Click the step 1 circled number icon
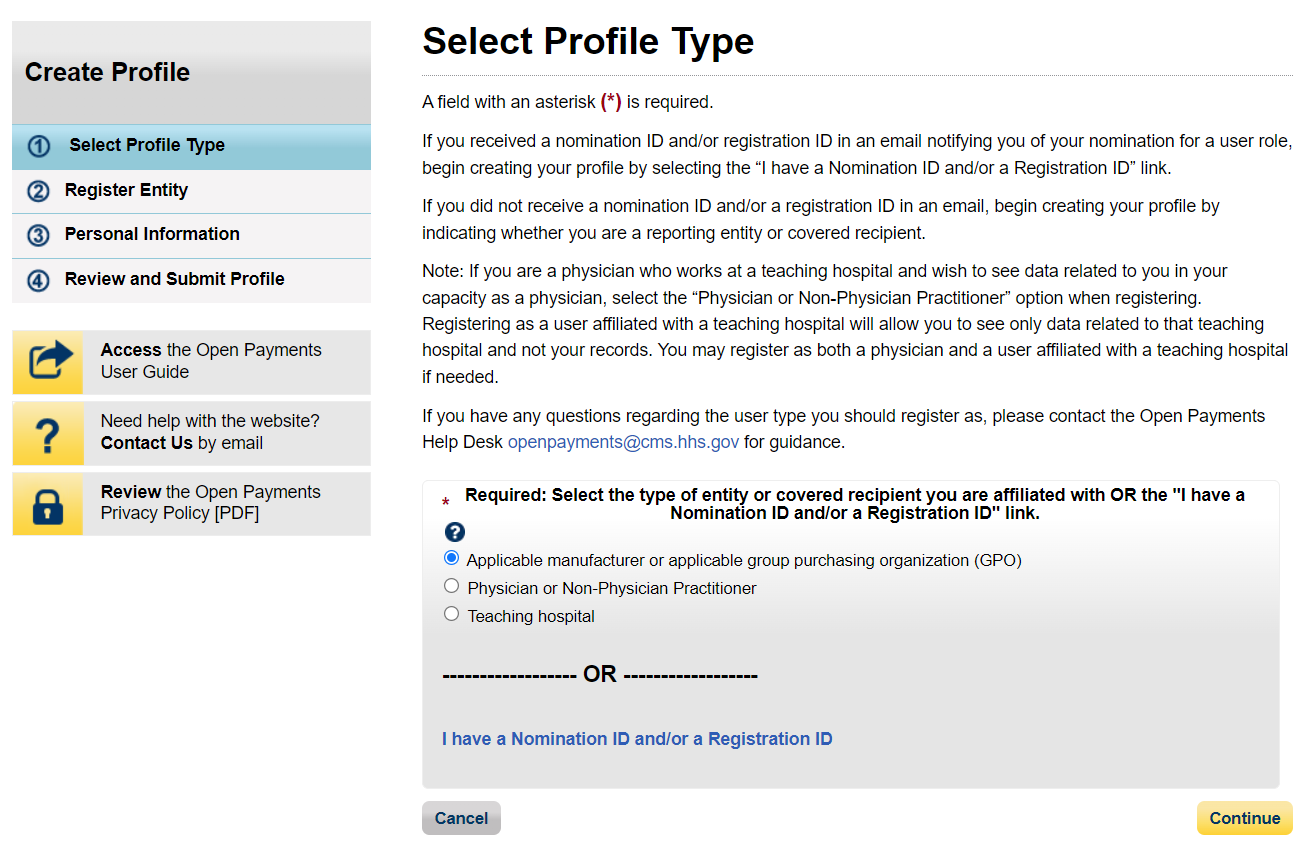This screenshot has width=1306, height=845. pyautogui.click(x=39, y=146)
